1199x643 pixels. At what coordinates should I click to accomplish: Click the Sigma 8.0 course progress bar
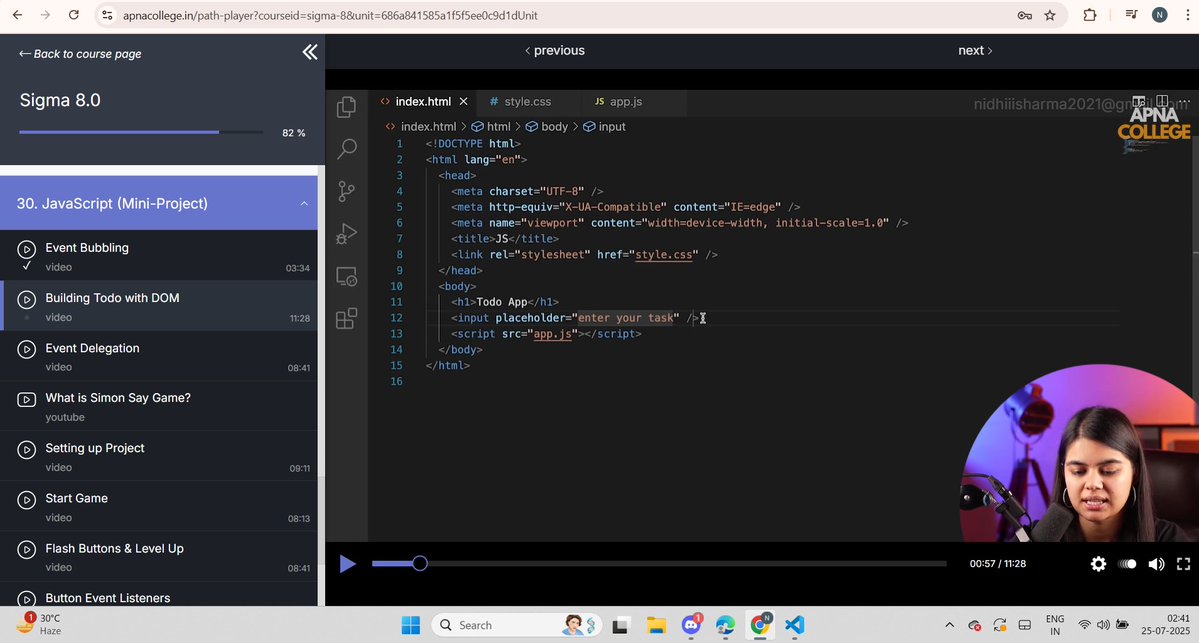coord(141,132)
